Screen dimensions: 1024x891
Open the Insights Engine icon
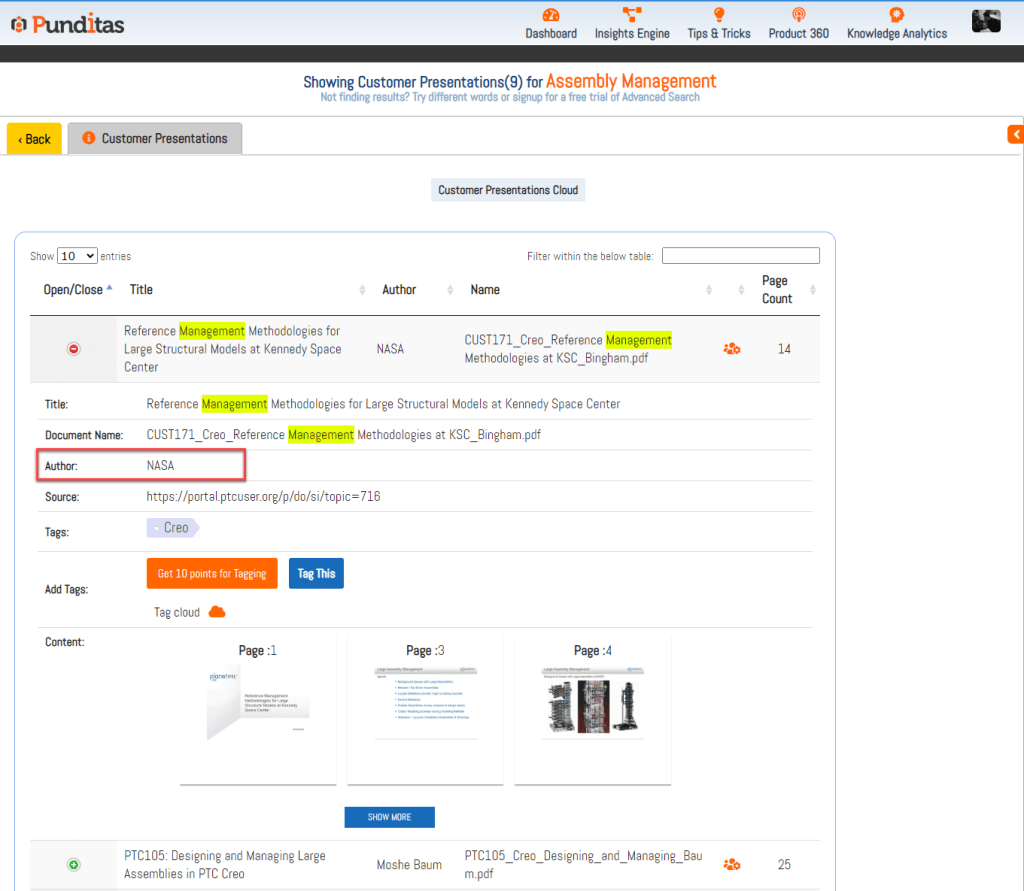pyautogui.click(x=632, y=15)
